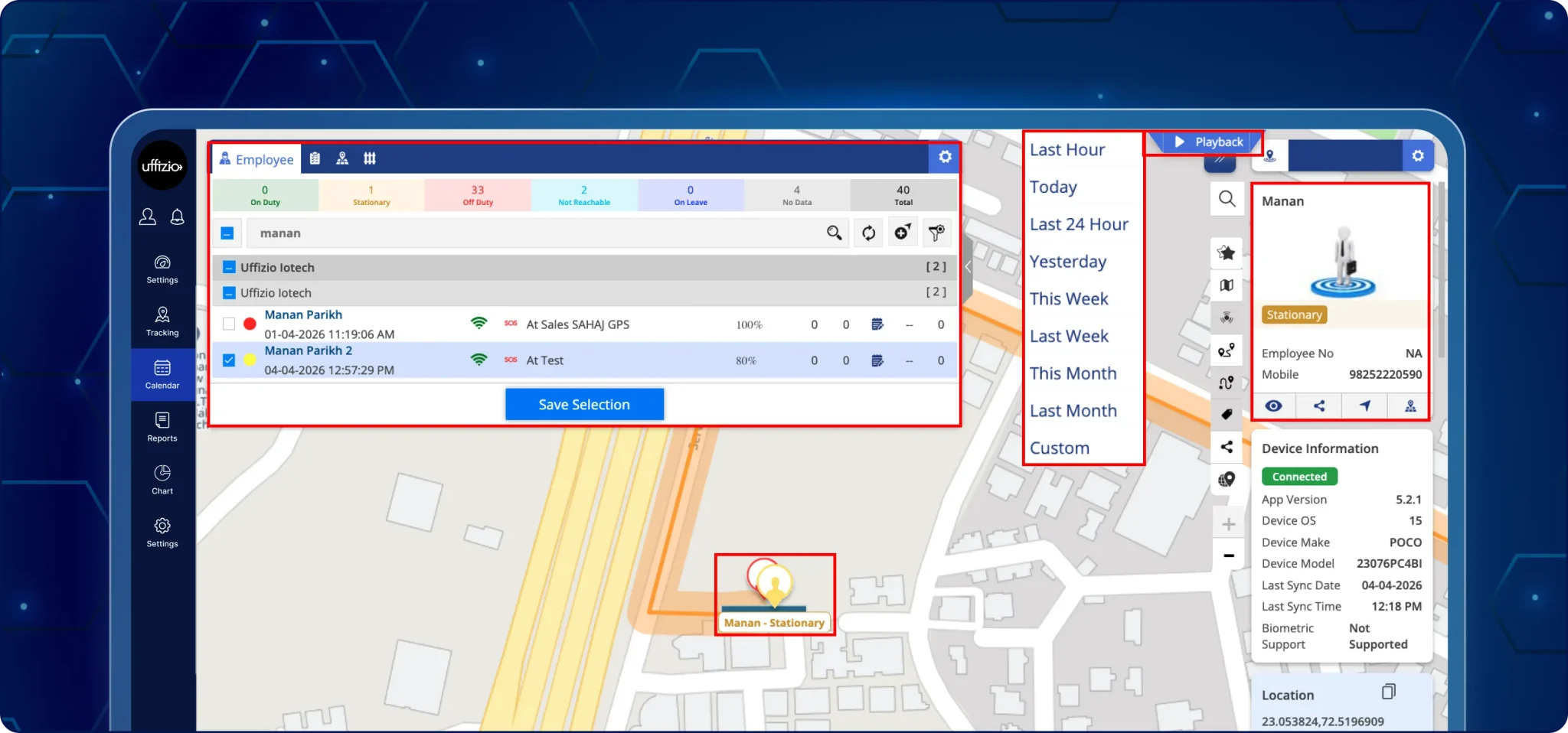Open the Reports sidebar icon
Image resolution: width=1568 pixels, height=733 pixels.
[x=162, y=427]
